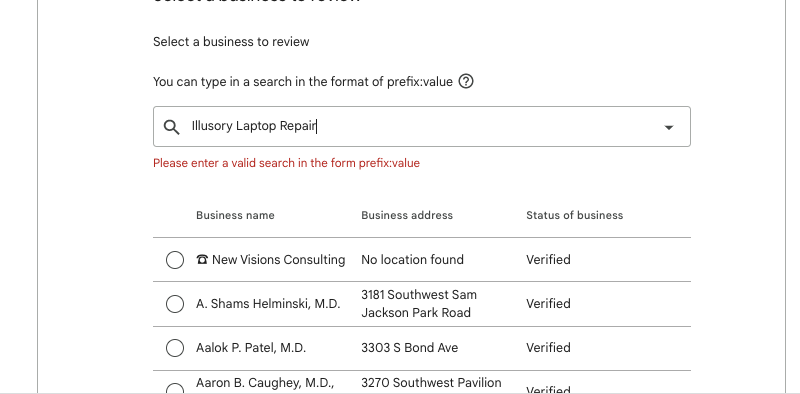Click the 3181 Southwest Sam Jackson Park Road address
Viewport: 800px width, 394px height.
(x=419, y=304)
